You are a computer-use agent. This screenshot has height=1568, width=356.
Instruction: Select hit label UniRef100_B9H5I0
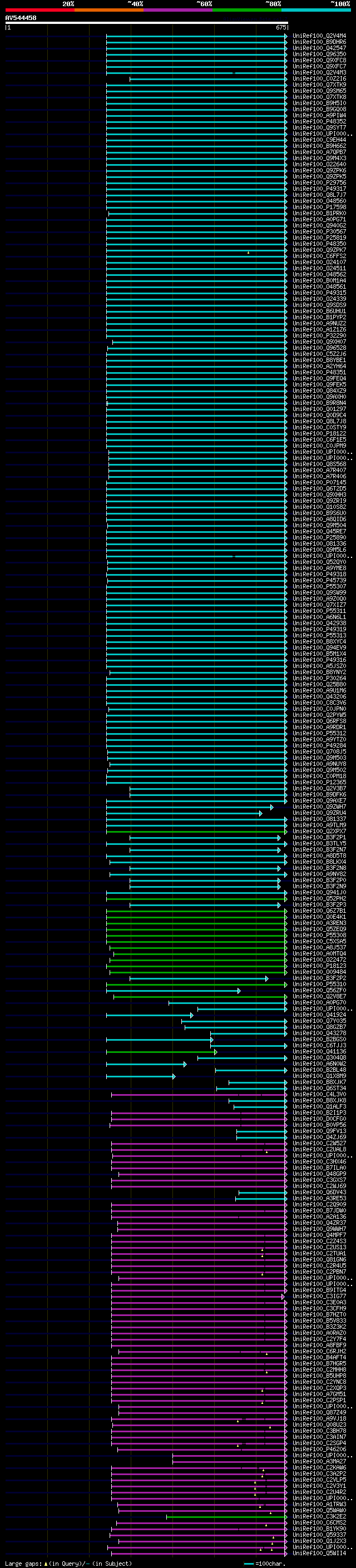click(x=319, y=103)
